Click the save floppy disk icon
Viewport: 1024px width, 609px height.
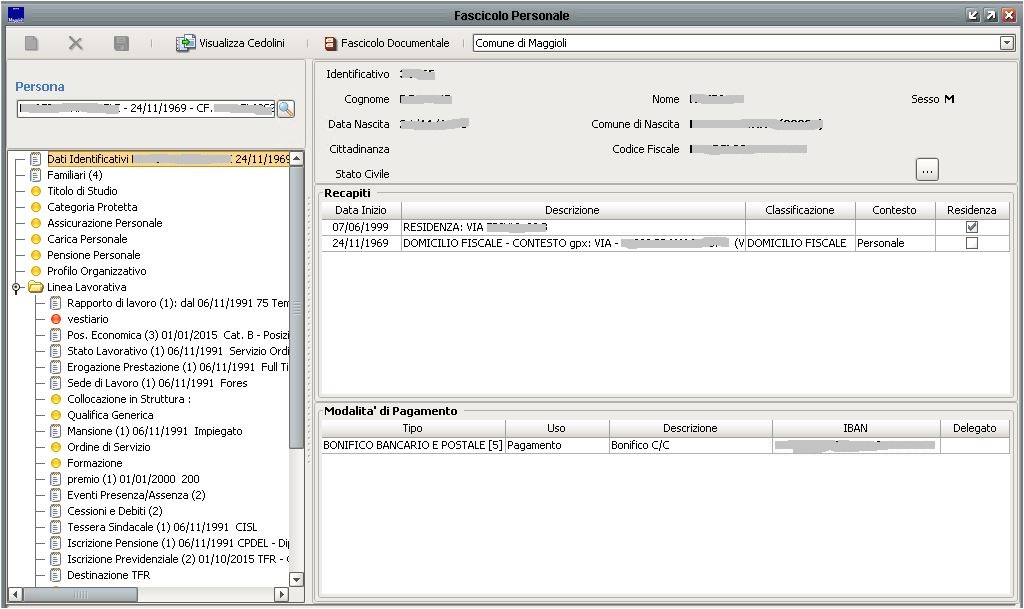[121, 44]
